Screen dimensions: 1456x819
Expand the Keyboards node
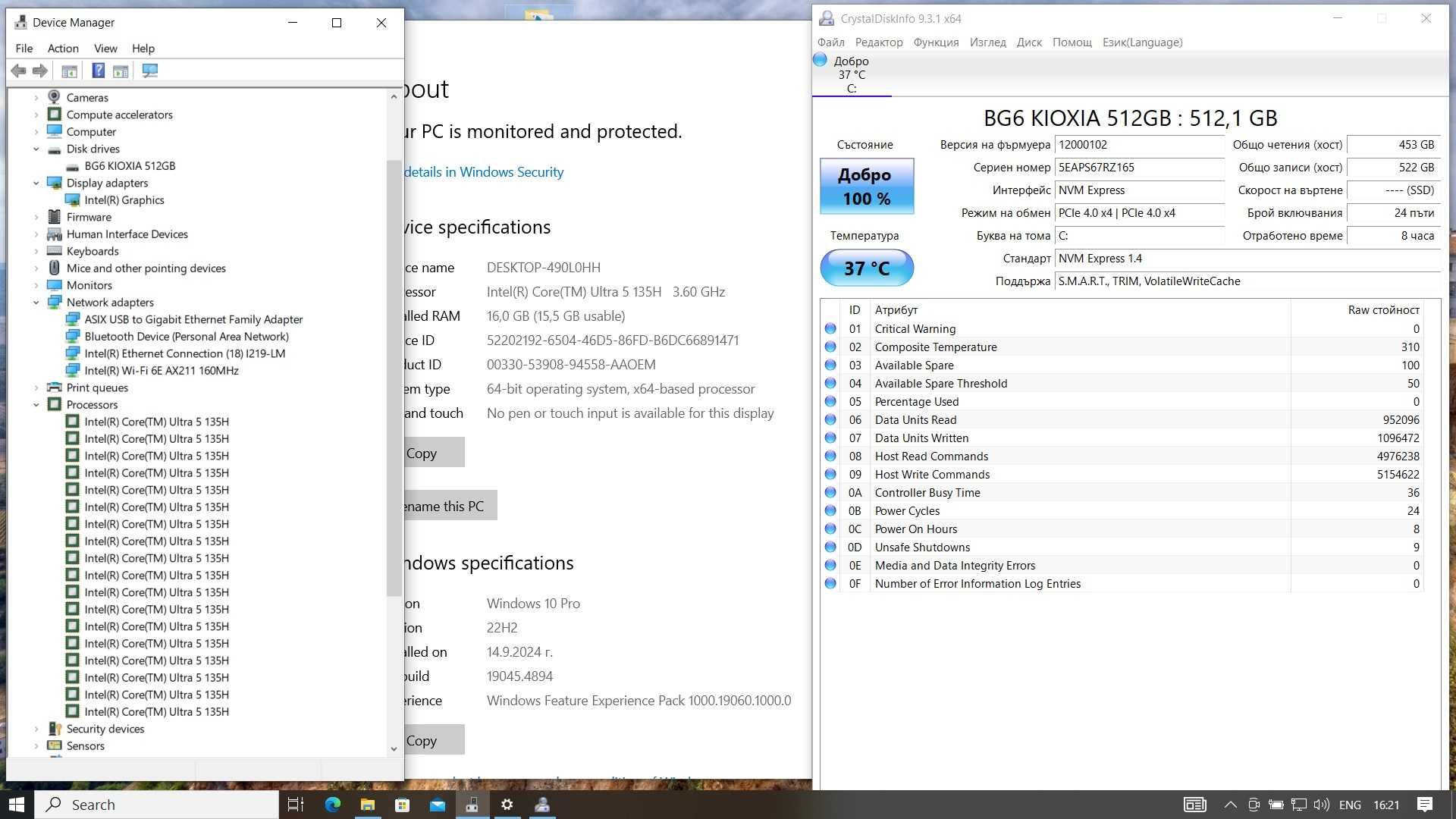click(x=36, y=251)
